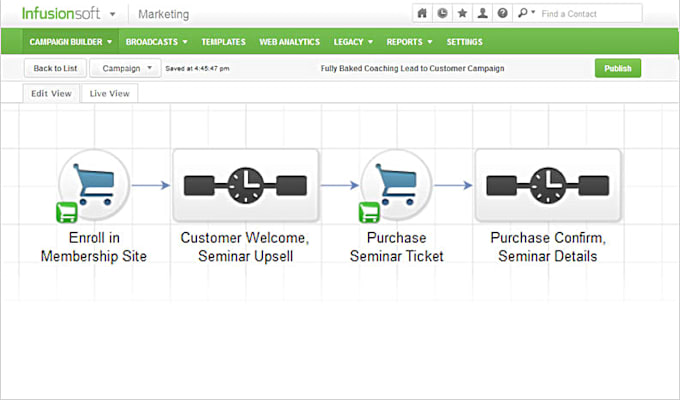Click the Publish button
The image size is (680, 400).
click(x=618, y=68)
